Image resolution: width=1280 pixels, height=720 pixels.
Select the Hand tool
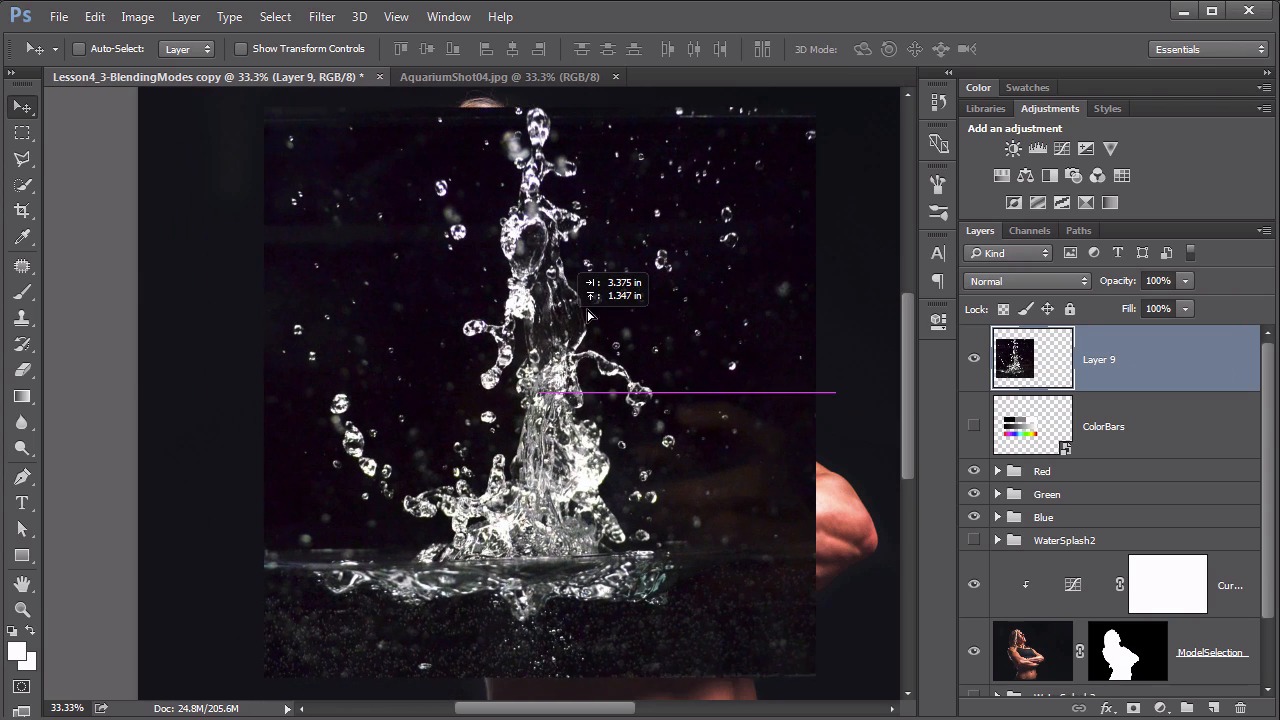(x=22, y=584)
